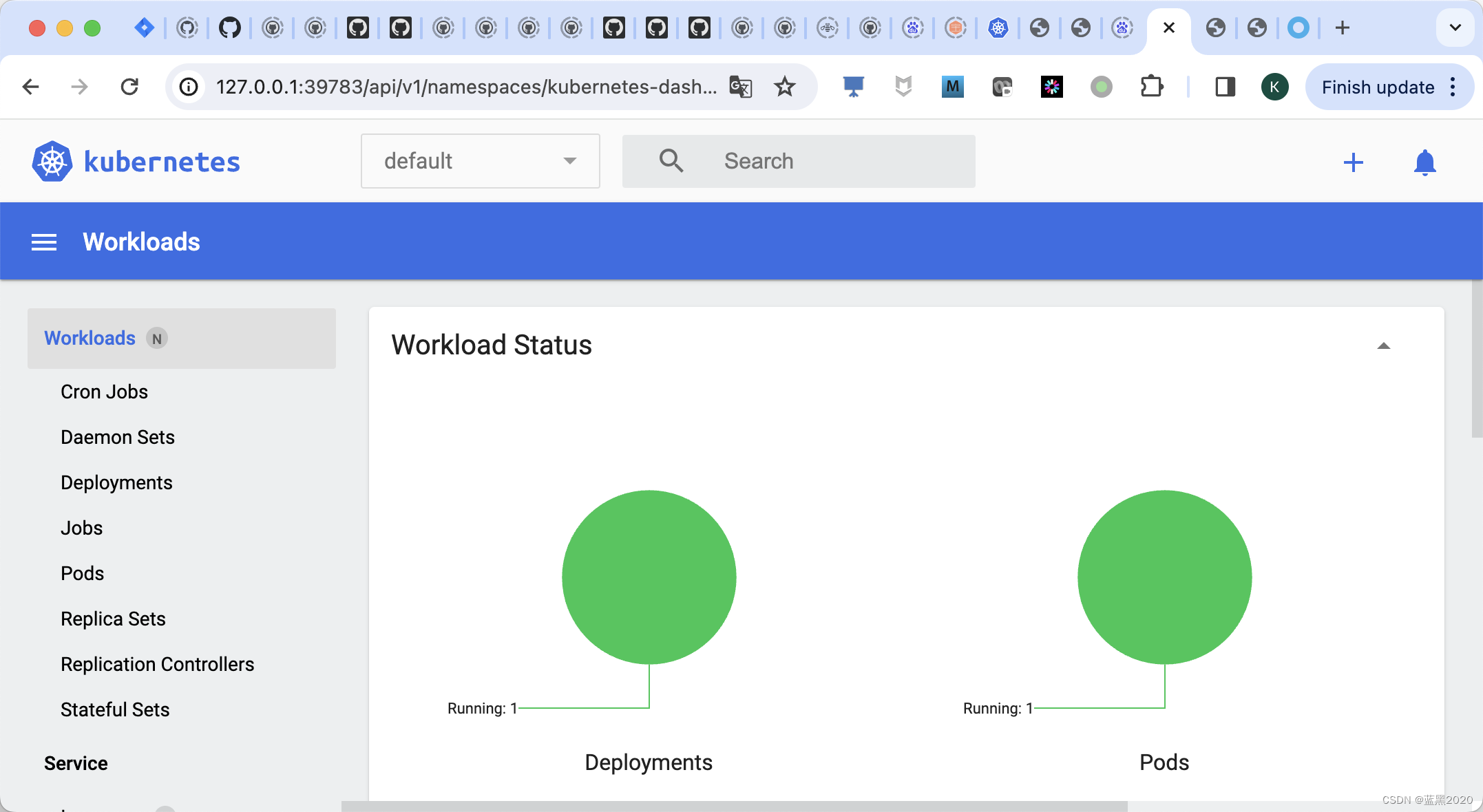Open the notifications bell
This screenshot has width=1483, height=812.
coord(1424,162)
